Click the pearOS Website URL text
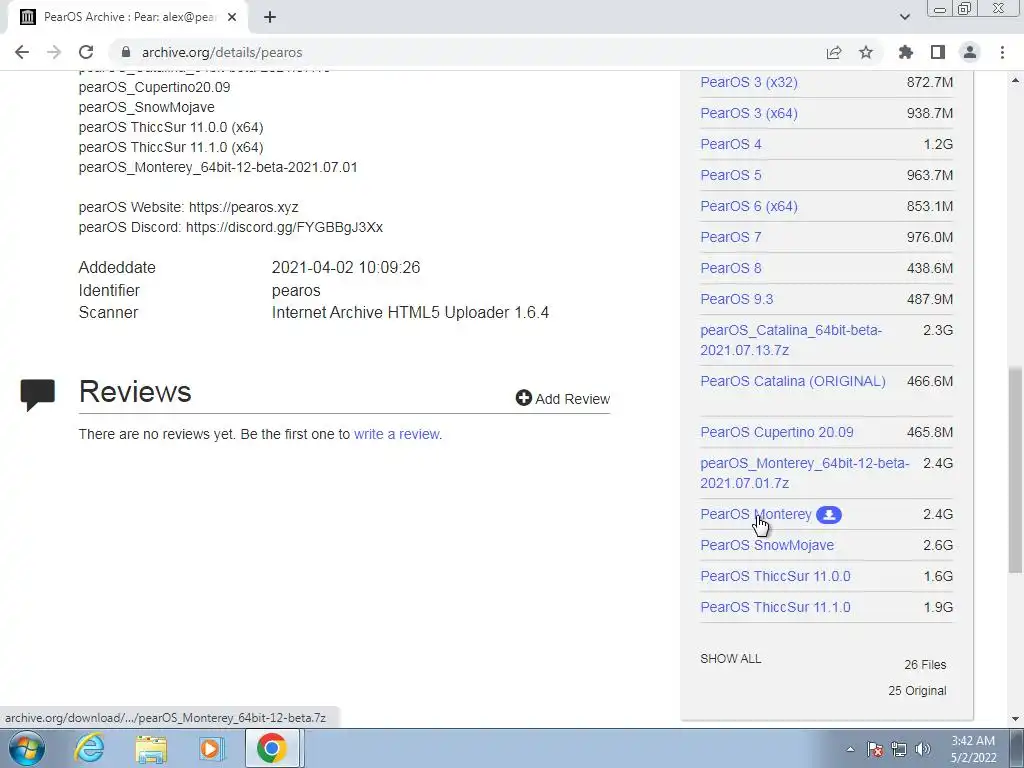 (244, 208)
